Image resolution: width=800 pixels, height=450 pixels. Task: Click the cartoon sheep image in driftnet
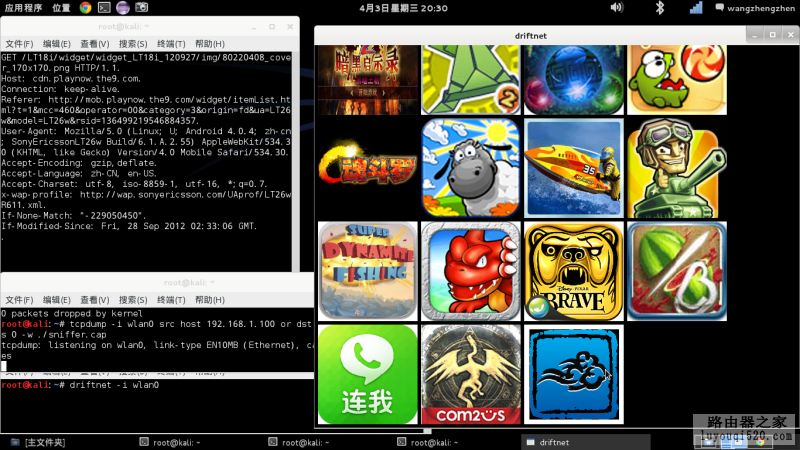coord(470,168)
